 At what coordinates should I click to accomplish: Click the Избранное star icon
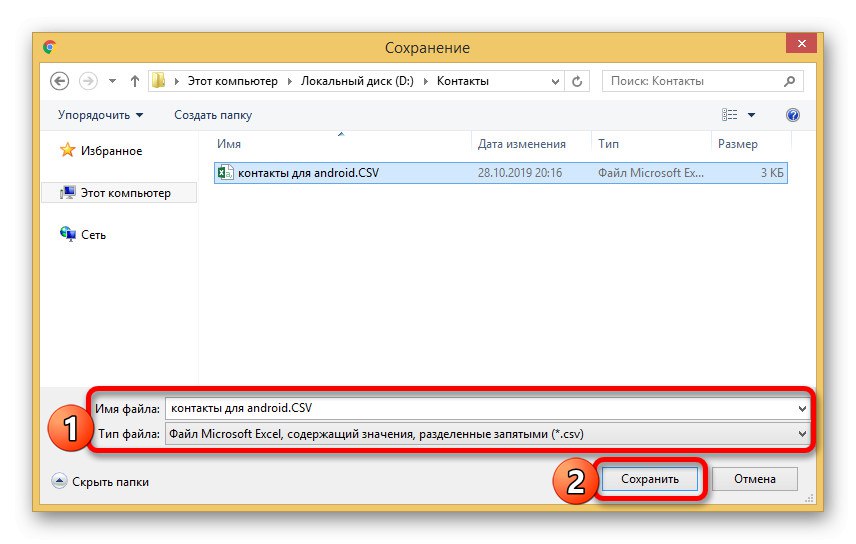68,150
